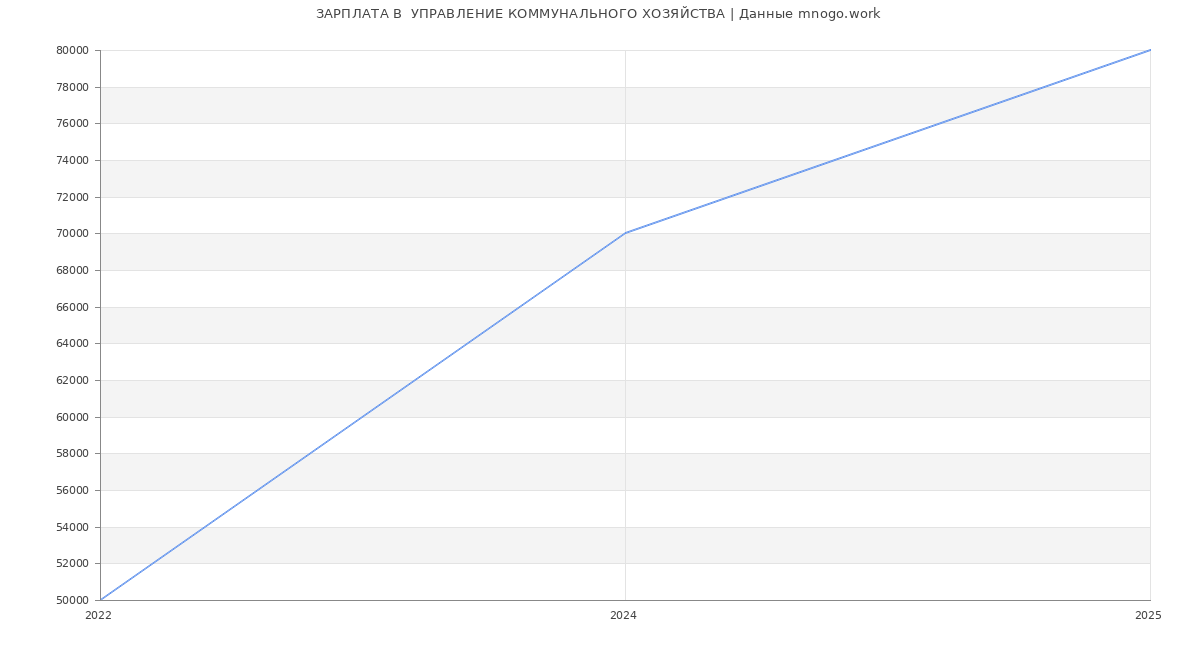
Task: Select the 52000 y-axis label
Action: pos(72,564)
